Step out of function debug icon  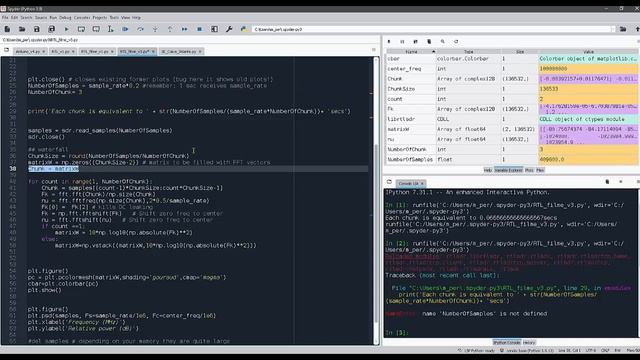tap(170, 29)
